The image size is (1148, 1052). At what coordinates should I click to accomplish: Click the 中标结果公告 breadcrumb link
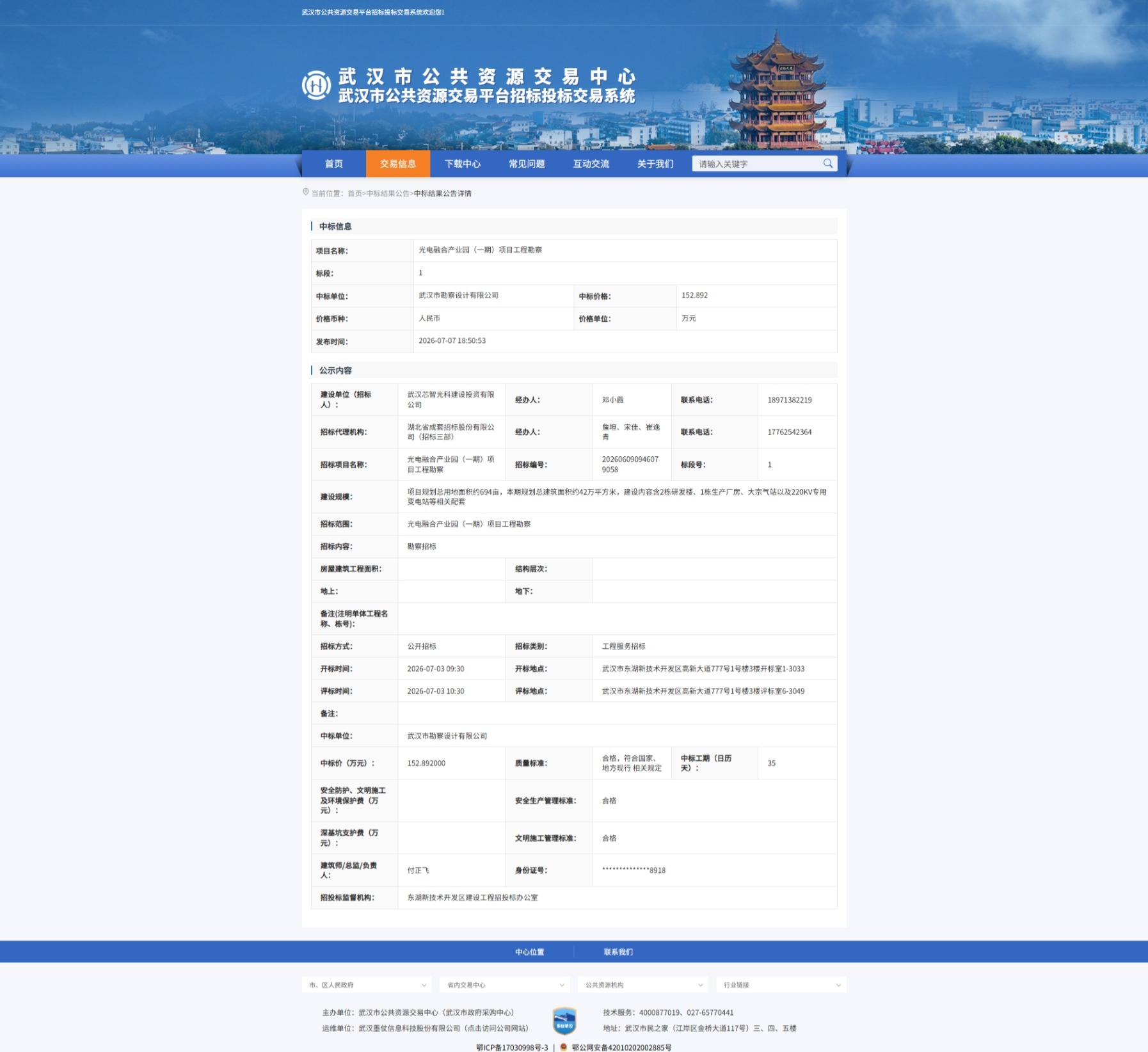[x=388, y=193]
